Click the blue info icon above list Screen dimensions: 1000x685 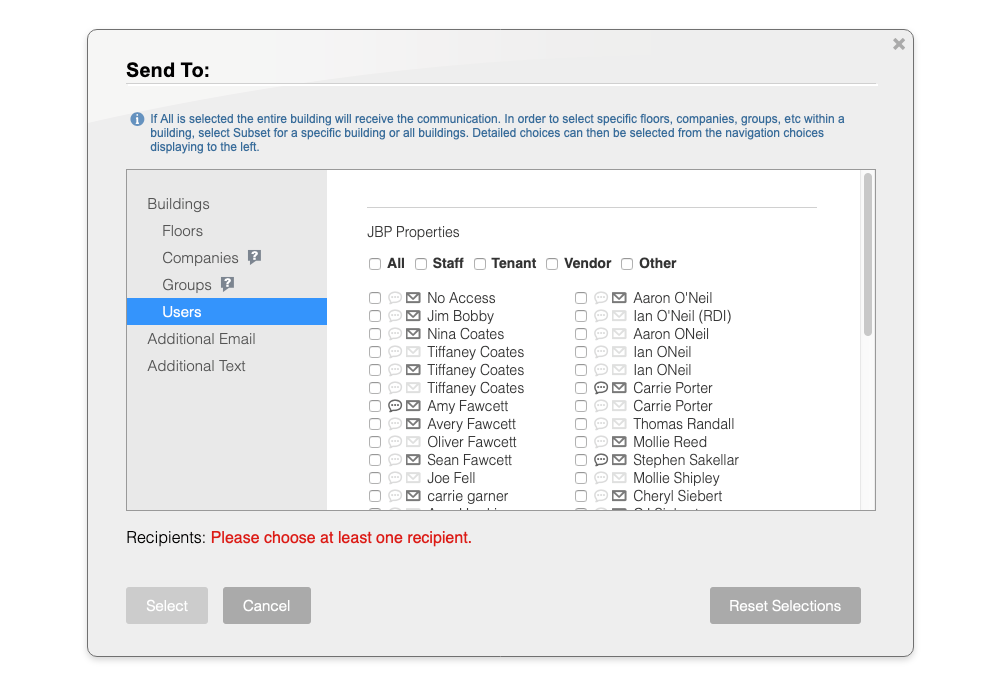pyautogui.click(x=138, y=119)
